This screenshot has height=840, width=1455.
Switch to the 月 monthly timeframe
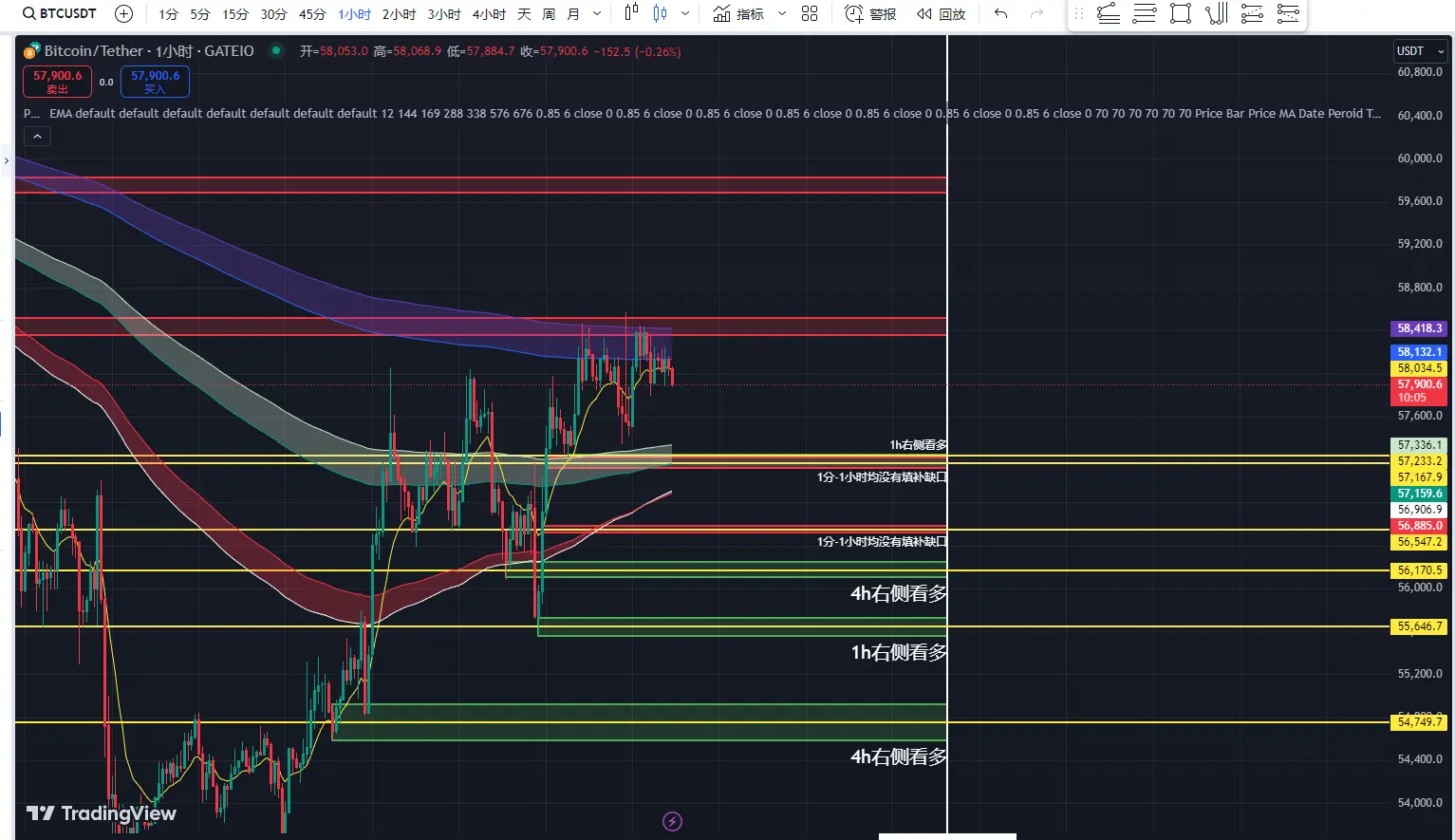coord(573,14)
